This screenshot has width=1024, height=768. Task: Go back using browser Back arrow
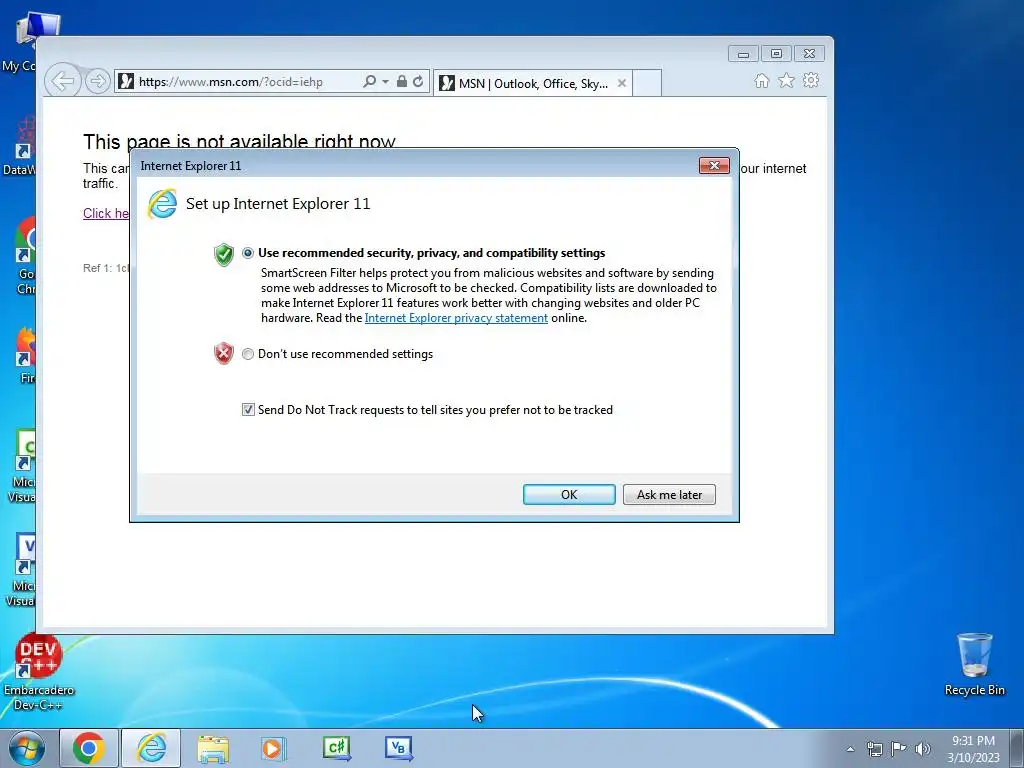63,82
